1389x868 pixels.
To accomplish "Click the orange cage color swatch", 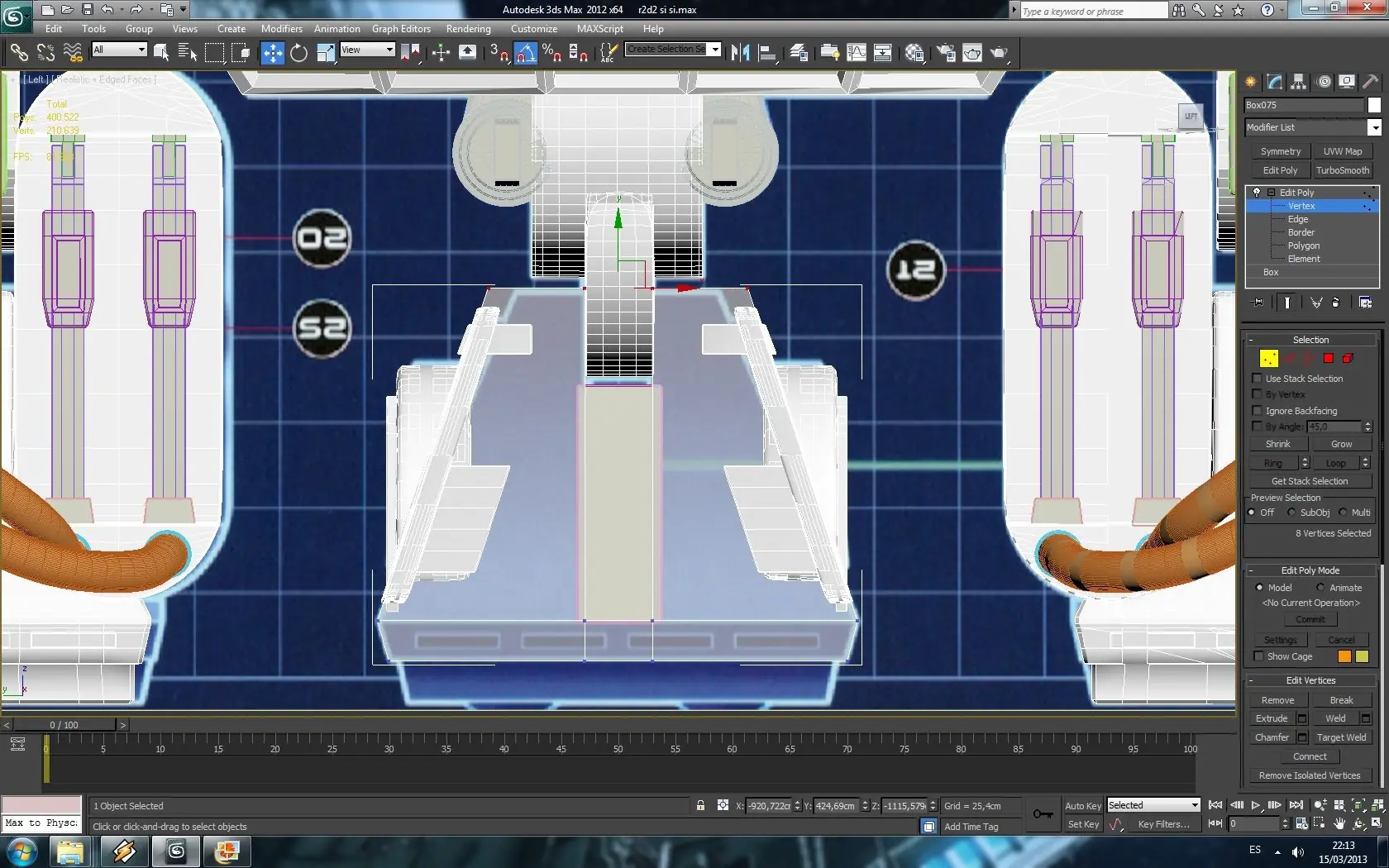I will 1344,656.
